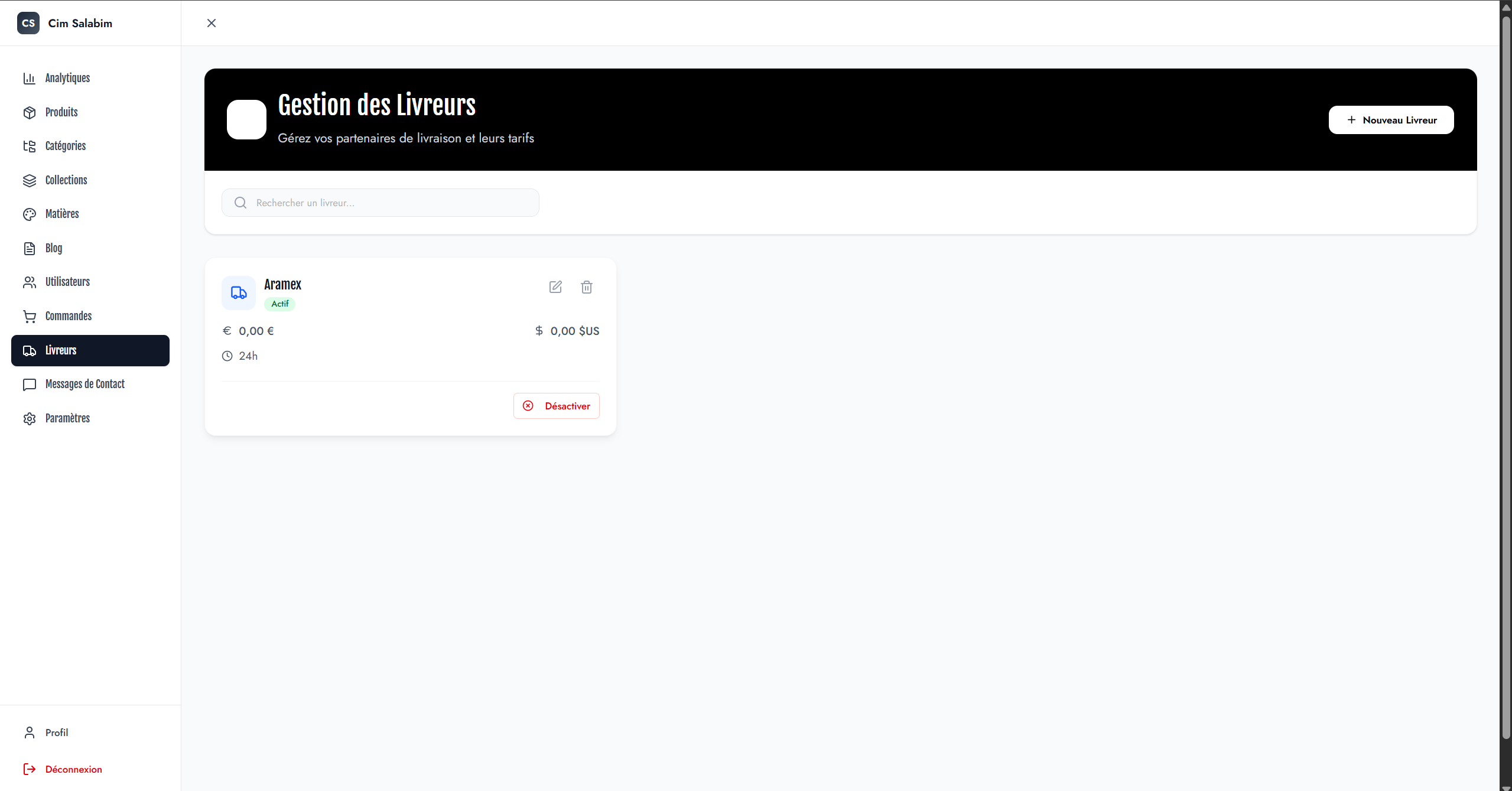Close the panel with the X button
This screenshot has height=791, width=1512.
click(212, 23)
